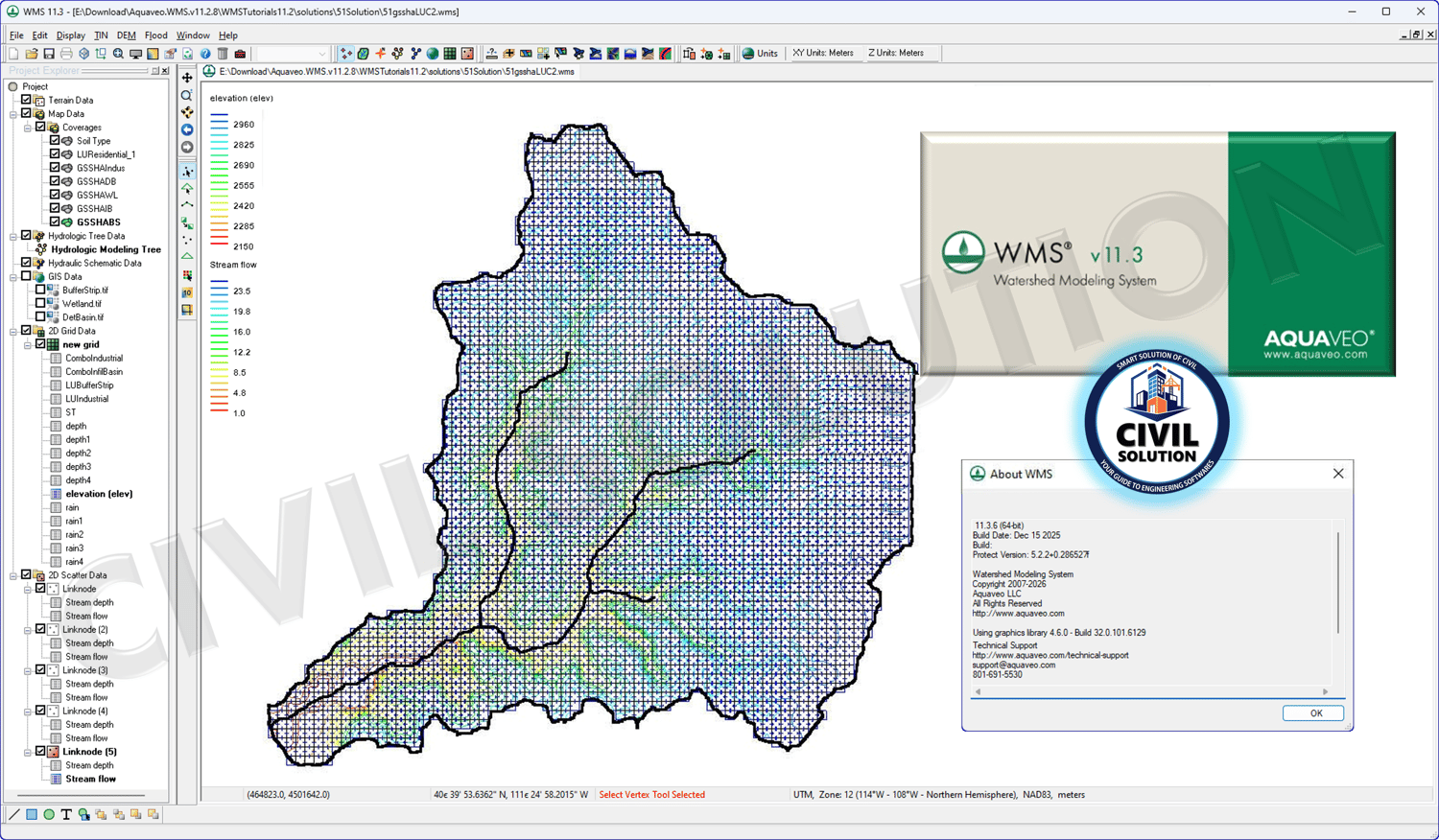The width and height of the screenshot is (1439, 840).
Task: Open the DEM menu
Action: (x=126, y=35)
